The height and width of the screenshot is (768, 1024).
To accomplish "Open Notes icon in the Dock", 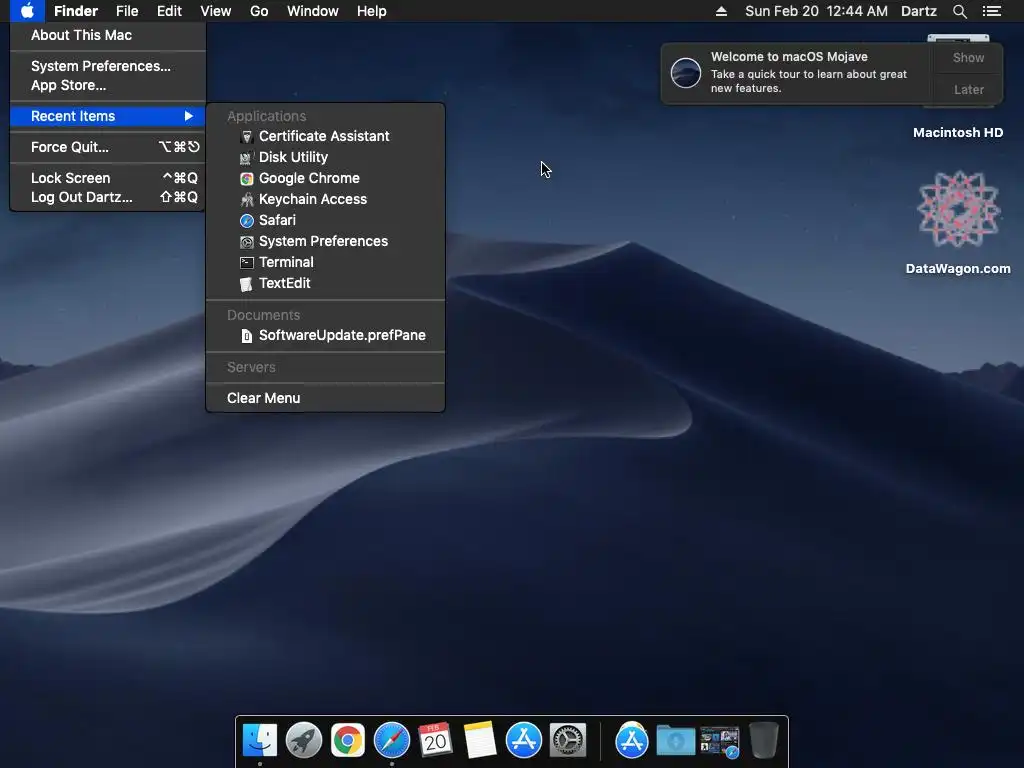I will pos(479,741).
